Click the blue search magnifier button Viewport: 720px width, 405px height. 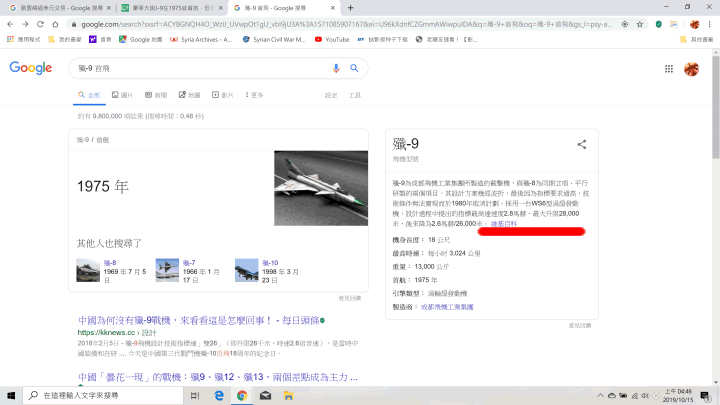354,68
